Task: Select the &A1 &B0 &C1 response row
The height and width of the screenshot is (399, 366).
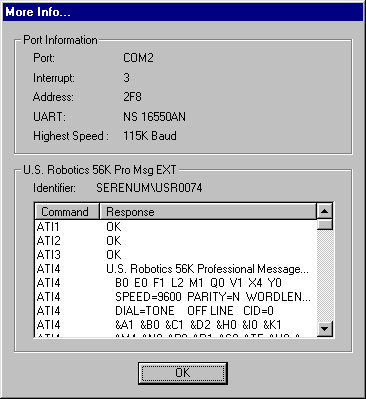Action: point(175,325)
